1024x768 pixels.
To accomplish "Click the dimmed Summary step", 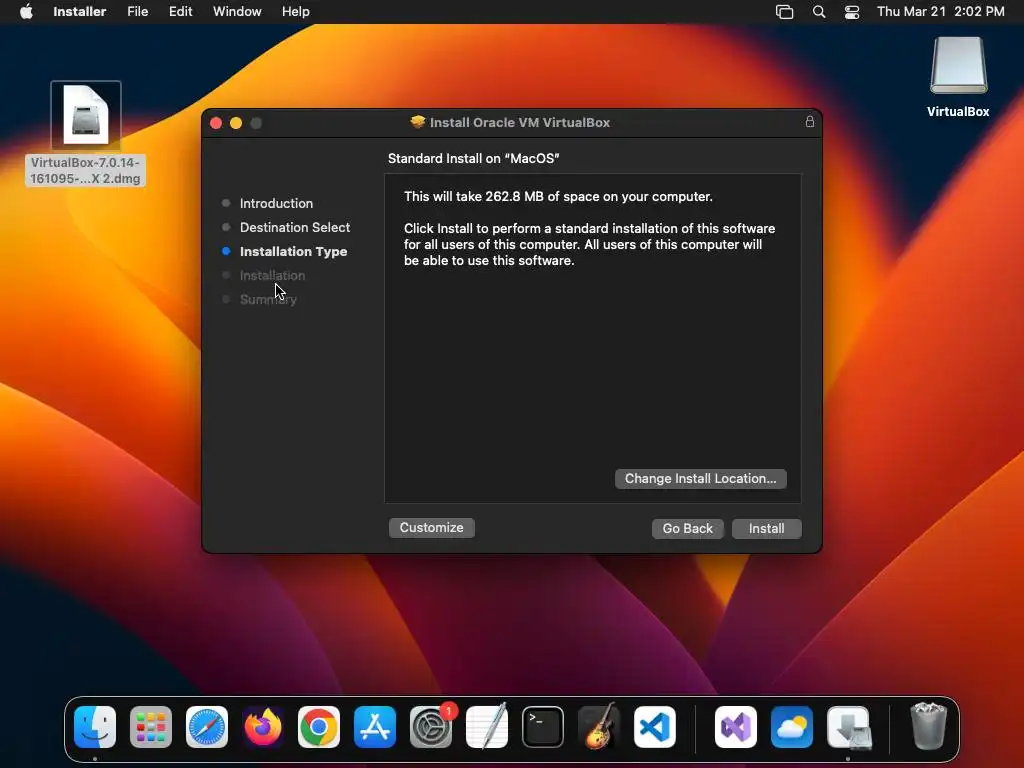I will pyautogui.click(x=268, y=300).
